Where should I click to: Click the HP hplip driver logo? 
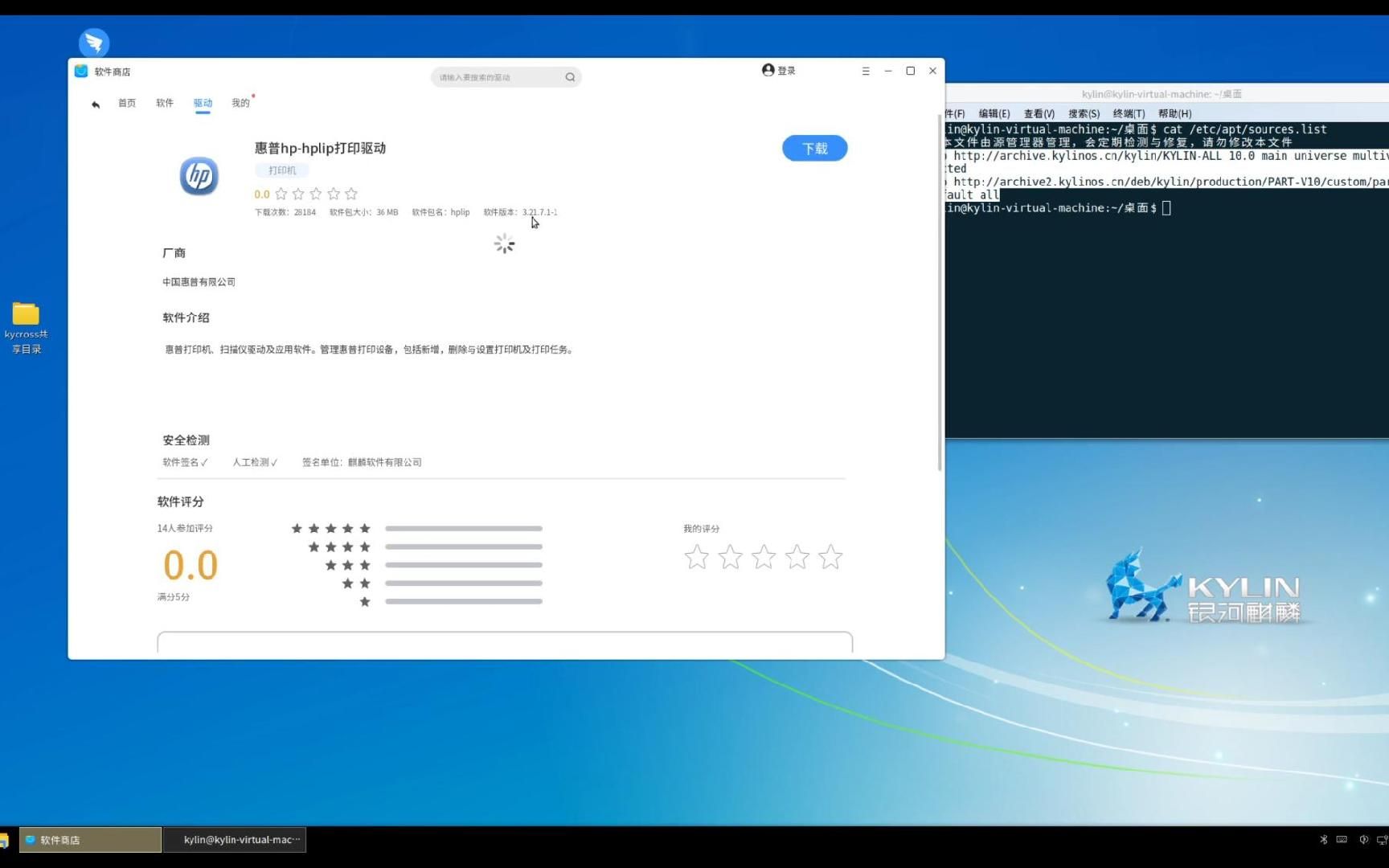(x=199, y=175)
